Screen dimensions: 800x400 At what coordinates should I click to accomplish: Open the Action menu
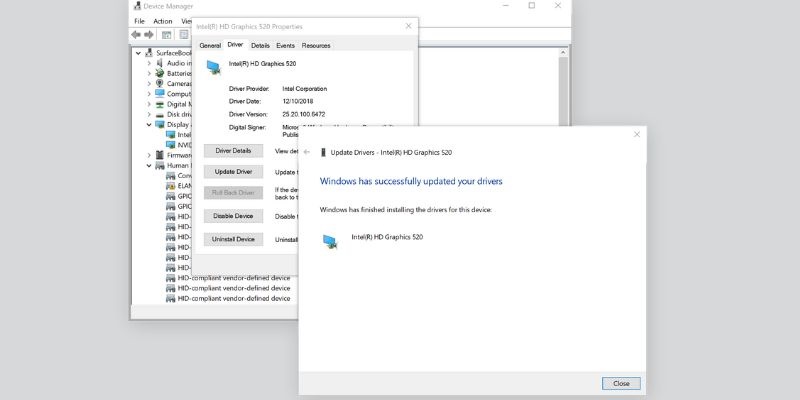[163, 21]
